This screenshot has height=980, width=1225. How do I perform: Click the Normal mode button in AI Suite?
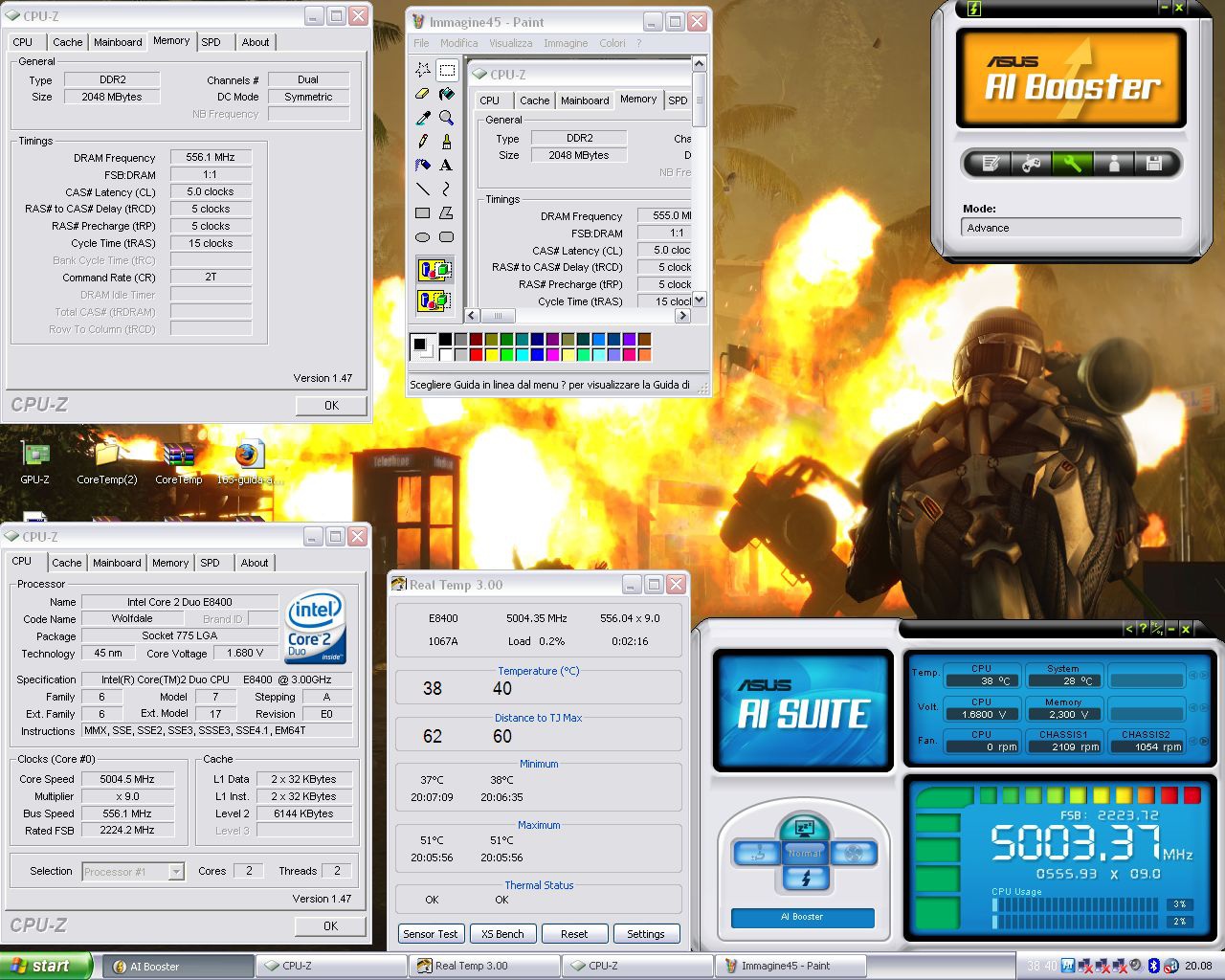click(804, 852)
